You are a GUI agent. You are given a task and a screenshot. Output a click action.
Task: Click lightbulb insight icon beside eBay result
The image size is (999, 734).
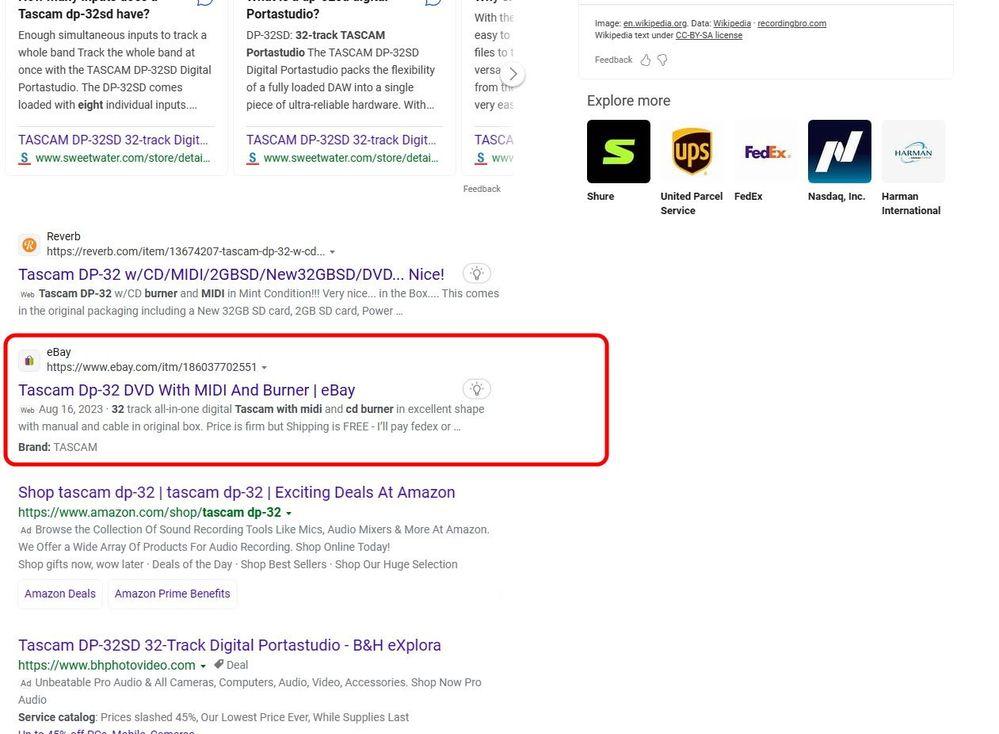point(477,389)
